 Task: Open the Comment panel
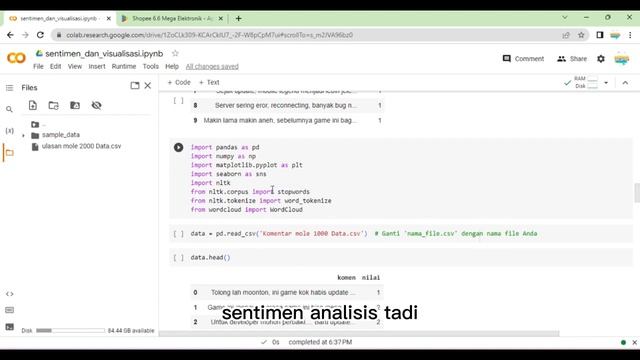coord(523,59)
